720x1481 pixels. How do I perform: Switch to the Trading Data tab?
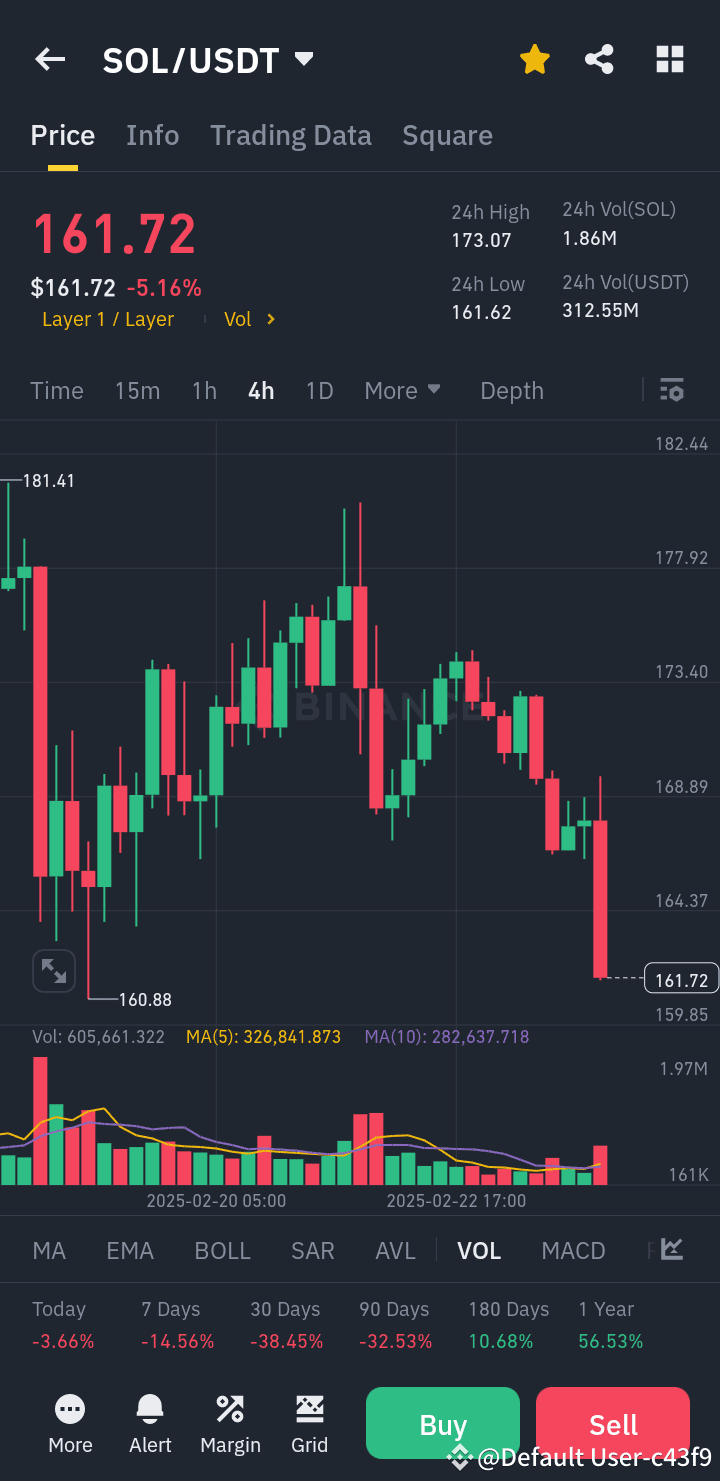coord(291,135)
